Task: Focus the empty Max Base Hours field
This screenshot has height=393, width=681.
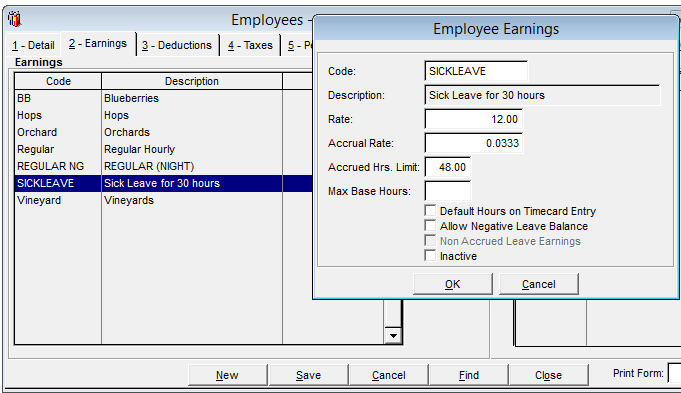Action: 448,191
